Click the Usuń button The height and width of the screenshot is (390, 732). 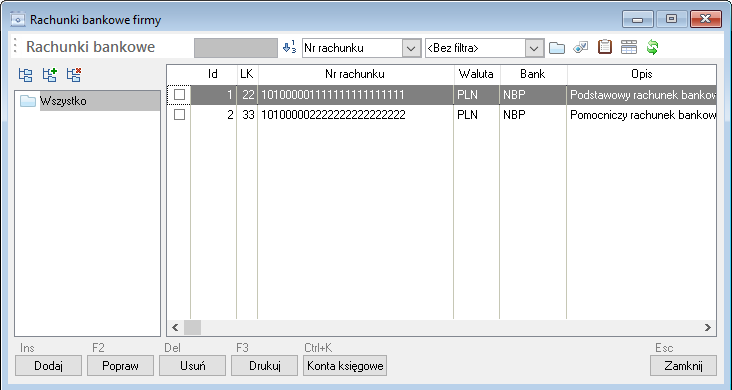click(192, 366)
